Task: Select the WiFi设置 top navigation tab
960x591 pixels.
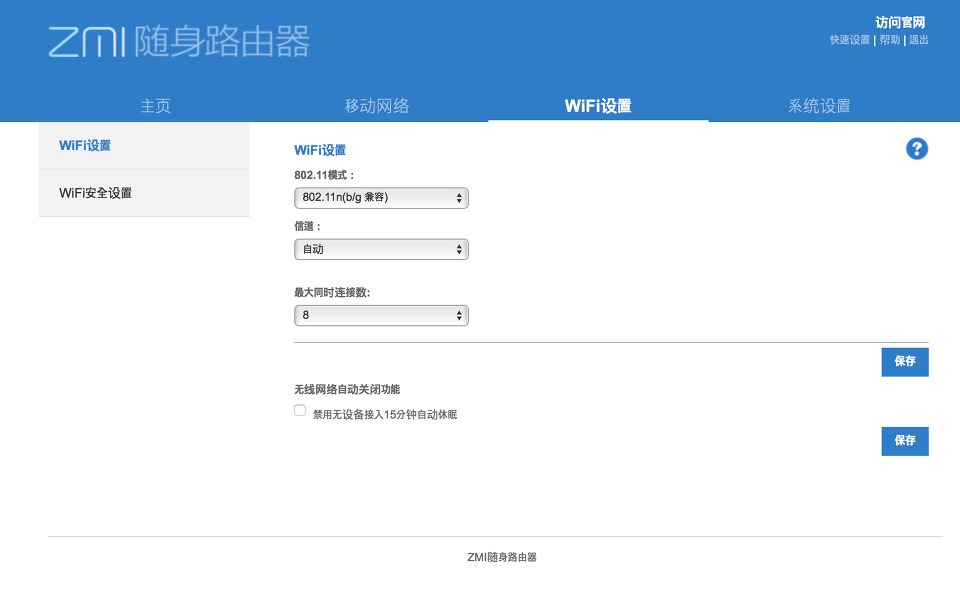Action: 598,106
